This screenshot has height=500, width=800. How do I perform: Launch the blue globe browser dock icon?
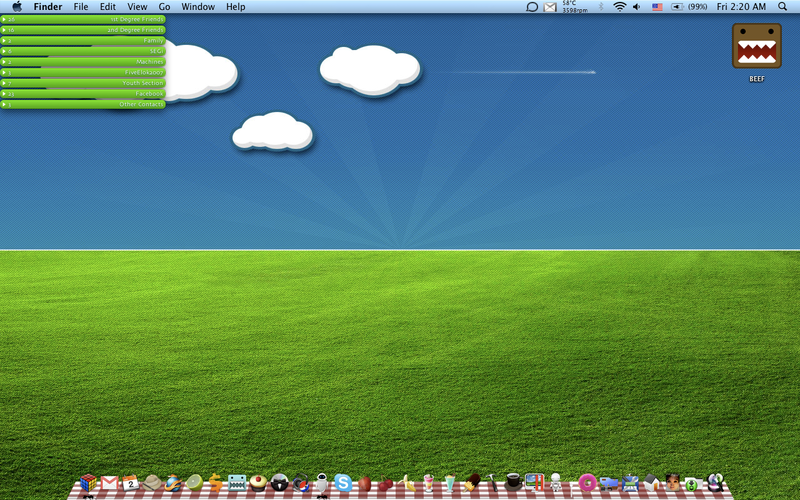[x=173, y=483]
